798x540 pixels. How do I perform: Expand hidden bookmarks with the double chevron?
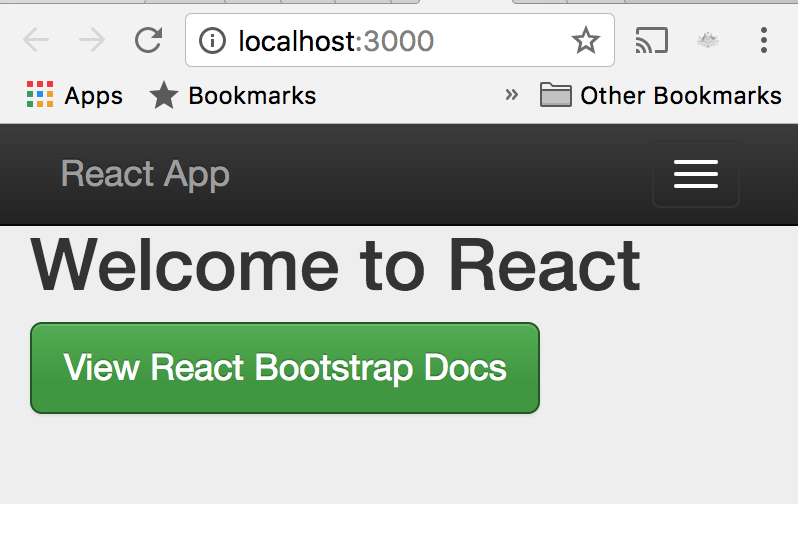(511, 95)
